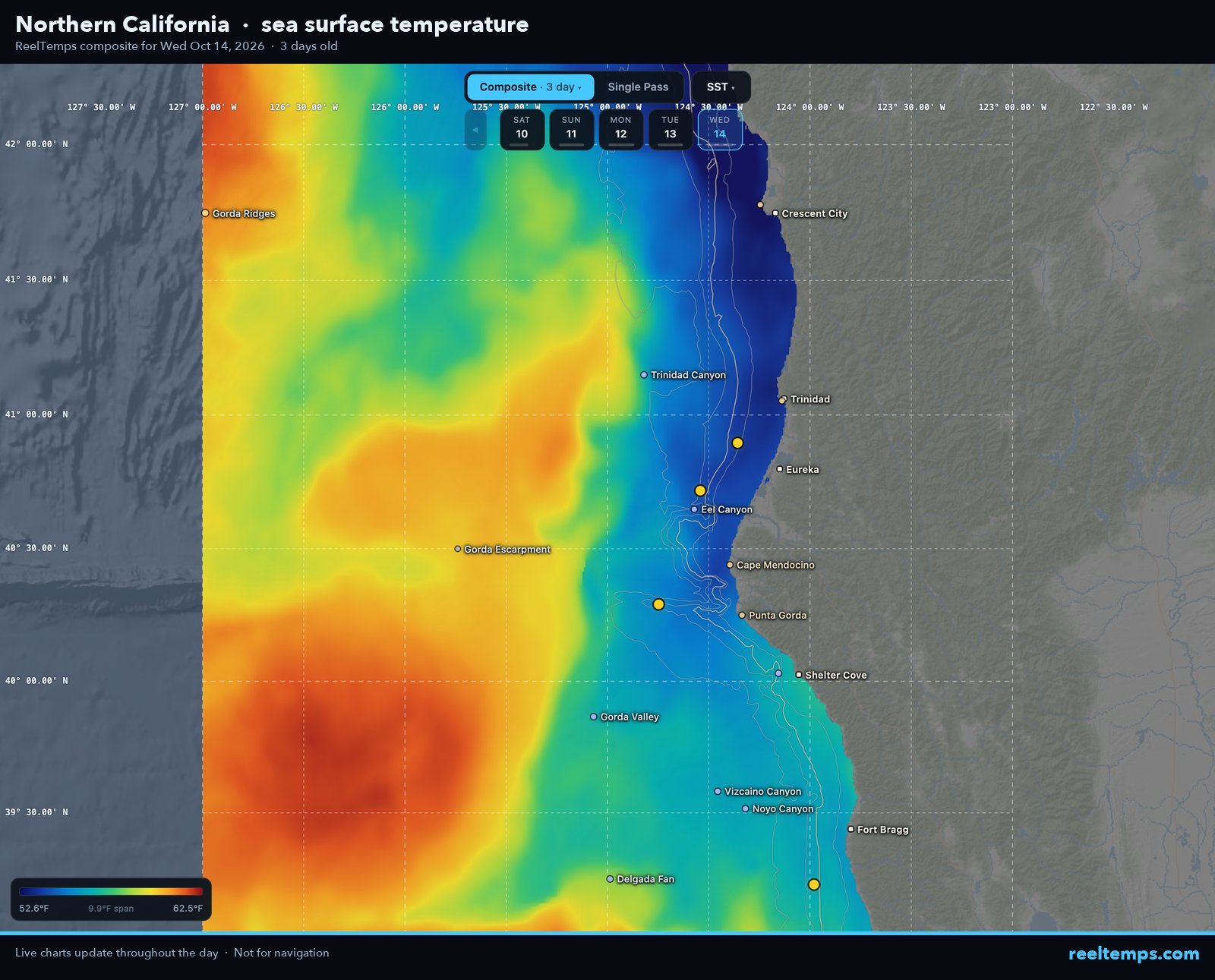This screenshot has height=980, width=1215.
Task: Click the Noyo Canyon marker dot
Action: pos(746,808)
